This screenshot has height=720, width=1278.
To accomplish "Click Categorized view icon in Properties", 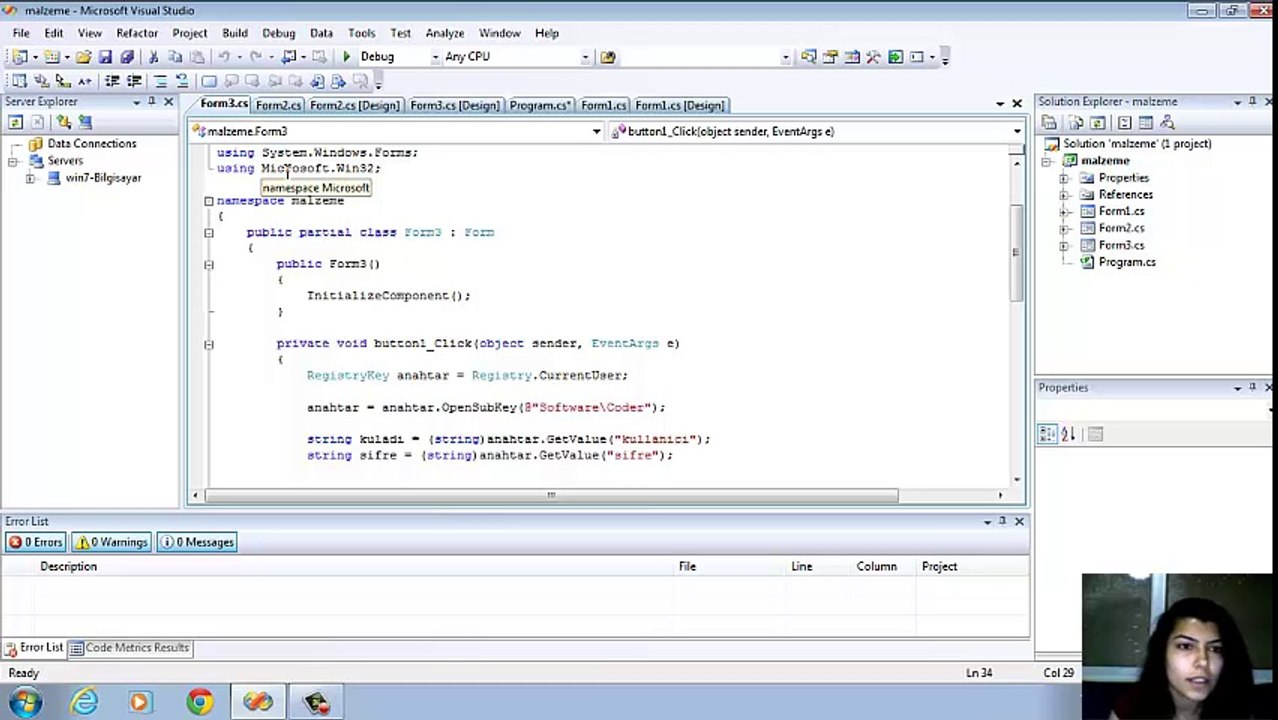I will point(1047,434).
